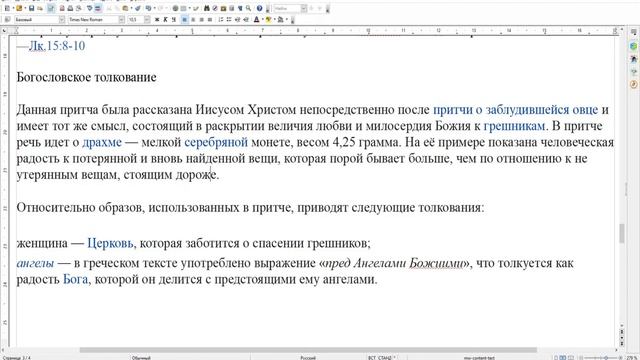Open sidebar Navigator compass icon
The width and height of the screenshot is (640, 360).
click(x=633, y=84)
